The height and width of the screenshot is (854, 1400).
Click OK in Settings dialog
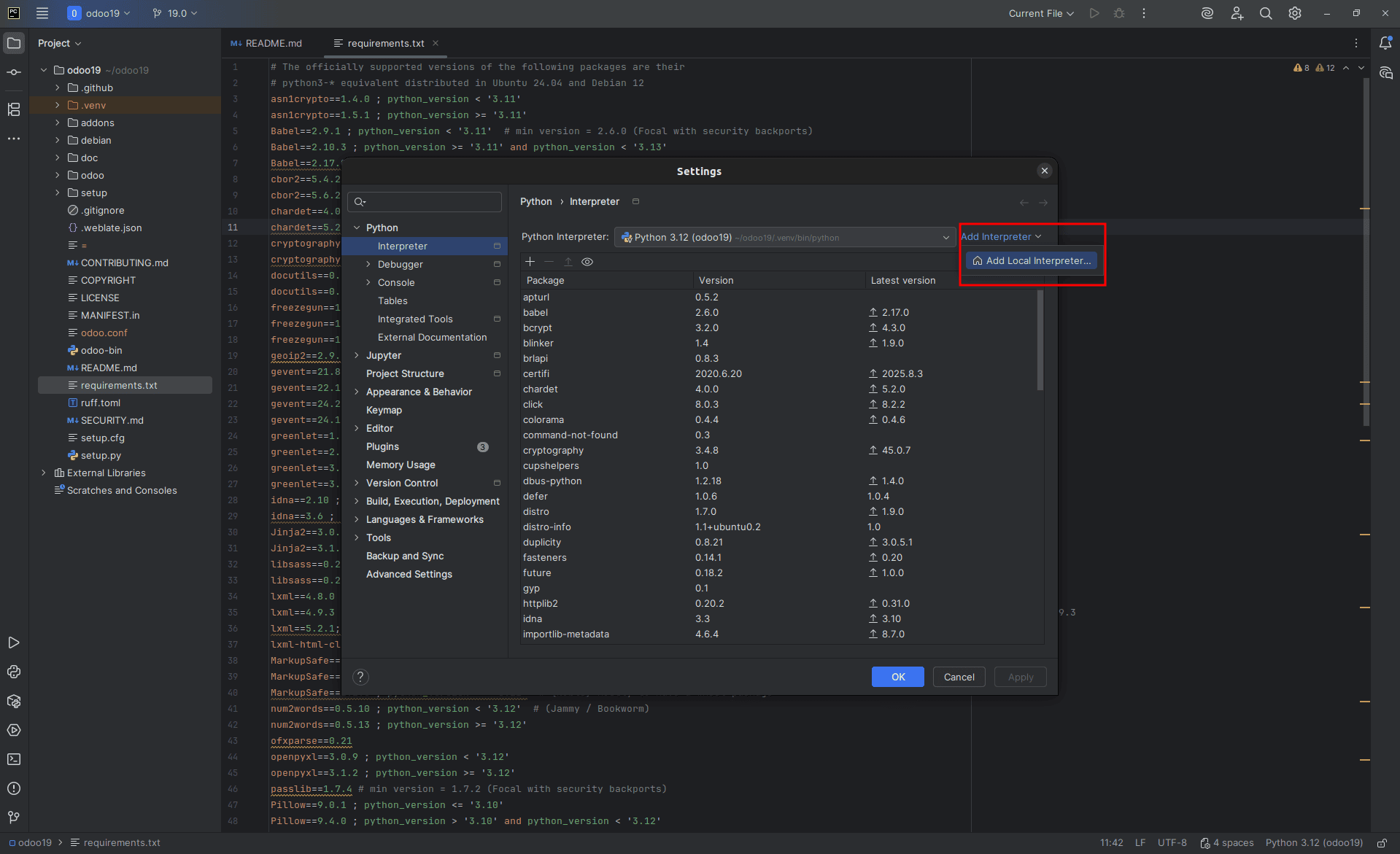(898, 677)
